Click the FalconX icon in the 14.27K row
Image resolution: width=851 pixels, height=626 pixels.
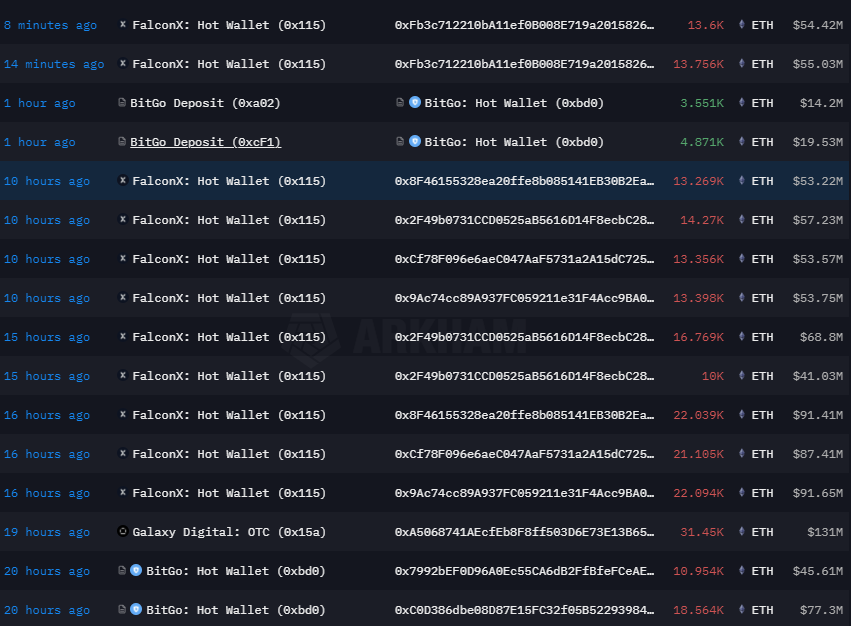coord(123,219)
